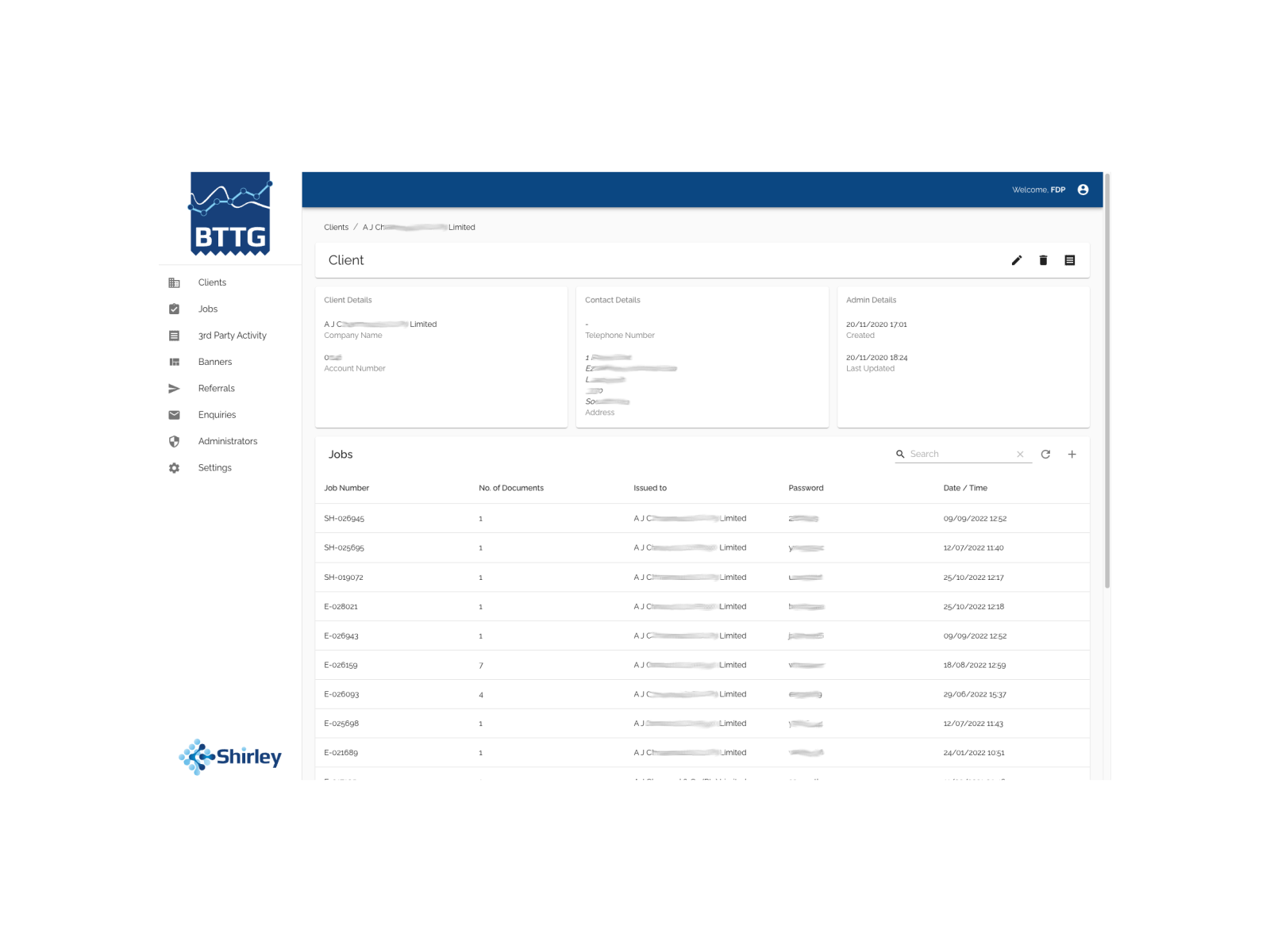The image size is (1270, 952).
Task: Open client activity log list icon
Action: (x=1070, y=260)
